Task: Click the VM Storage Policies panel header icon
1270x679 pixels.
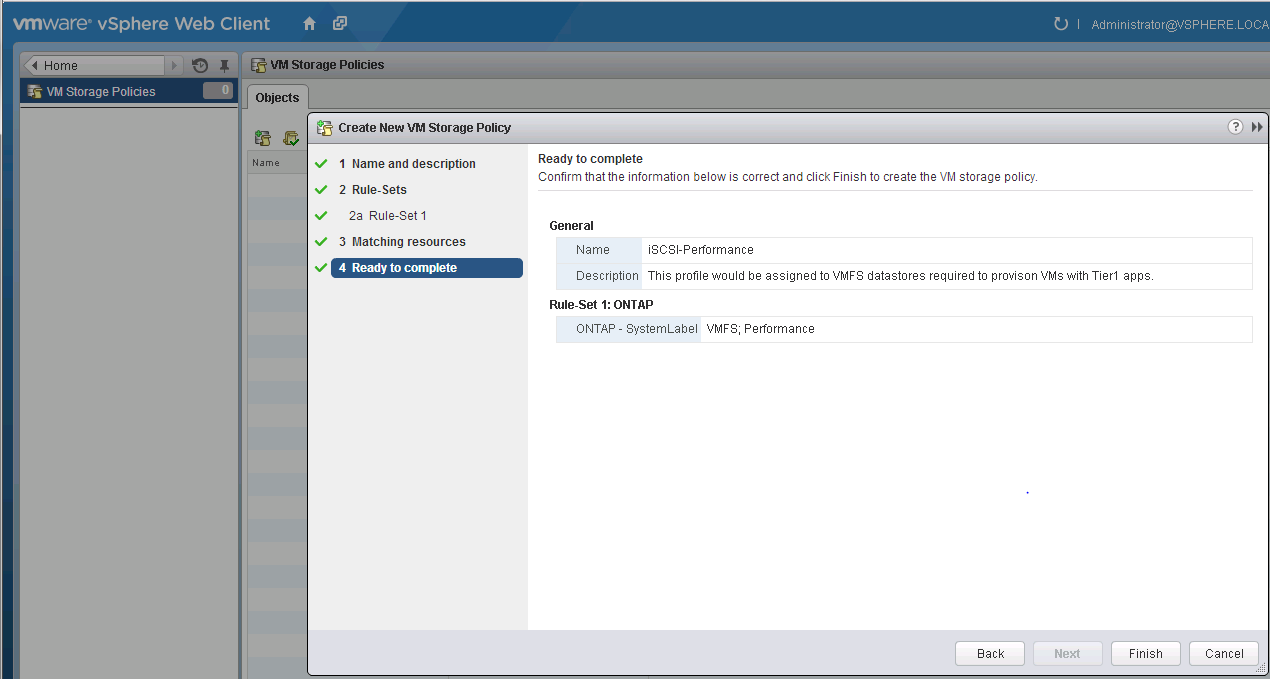Action: 258,64
